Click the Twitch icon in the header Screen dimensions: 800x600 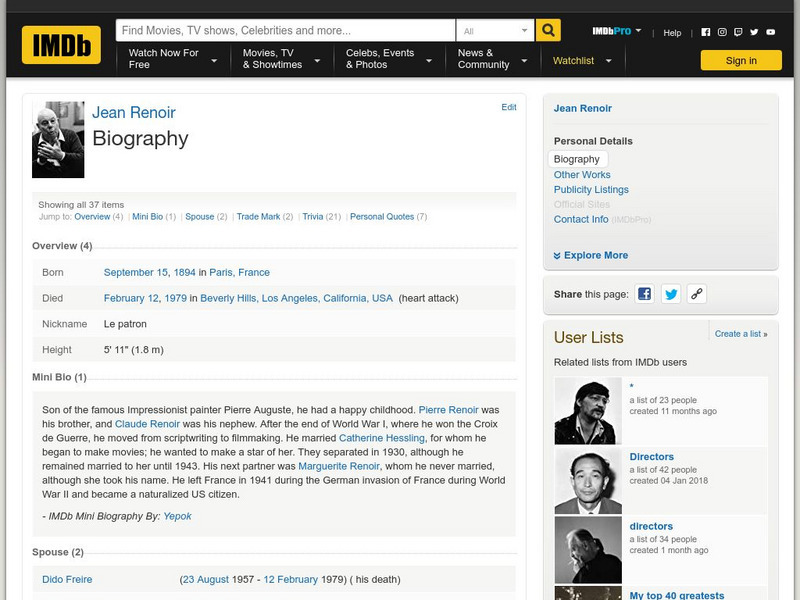point(739,31)
